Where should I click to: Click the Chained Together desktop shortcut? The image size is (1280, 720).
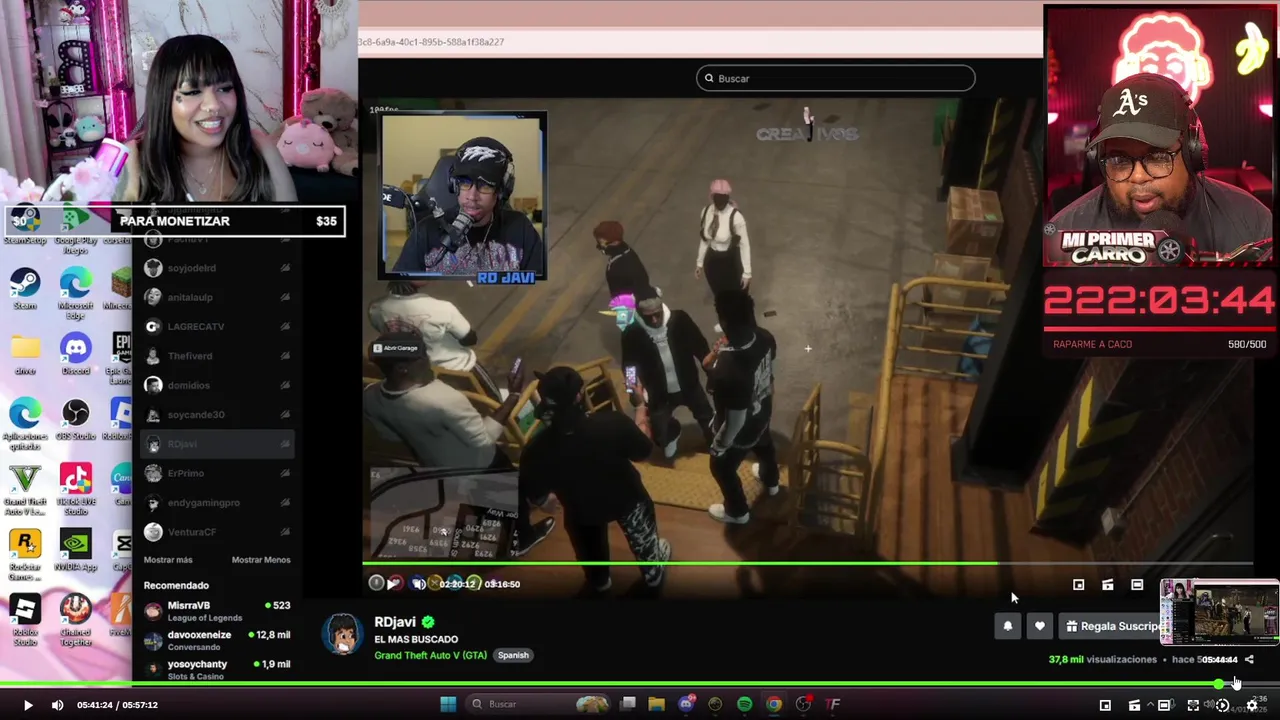point(76,620)
